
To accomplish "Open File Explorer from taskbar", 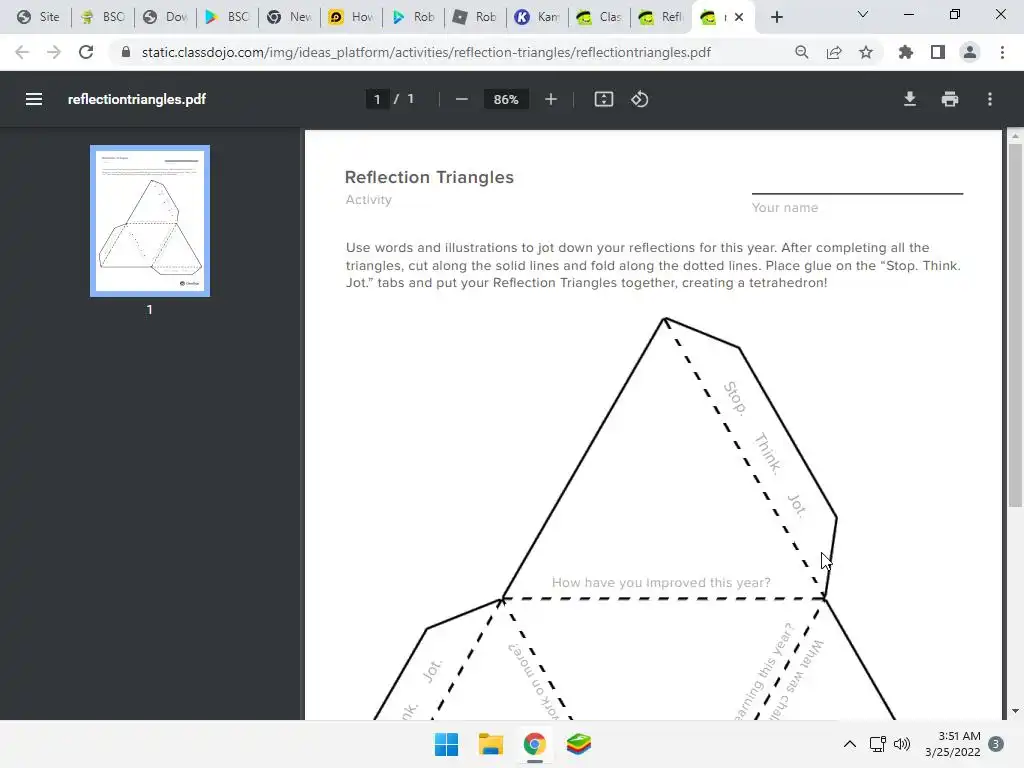I will point(490,744).
